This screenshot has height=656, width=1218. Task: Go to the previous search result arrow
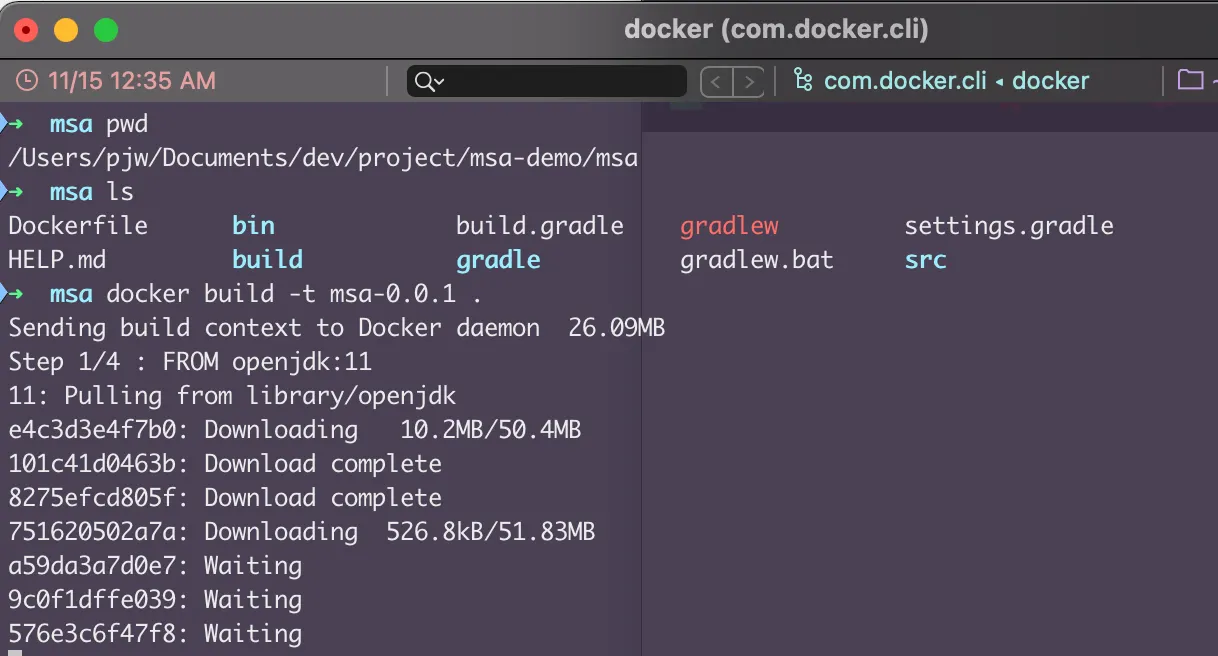point(716,82)
